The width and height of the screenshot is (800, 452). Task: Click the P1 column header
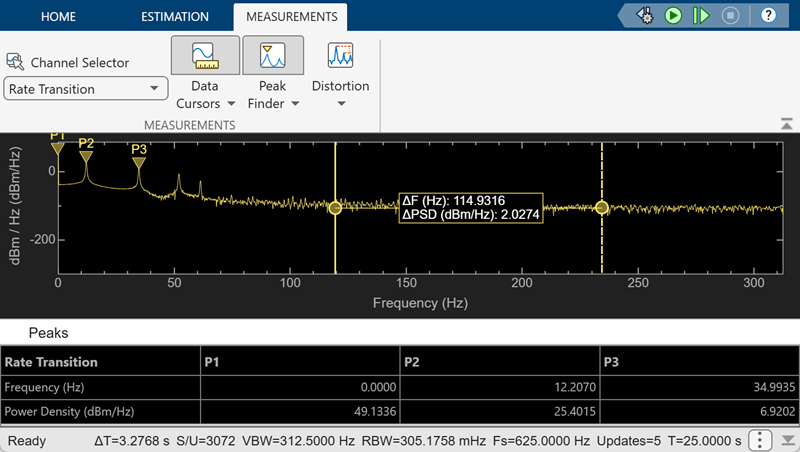click(x=300, y=362)
